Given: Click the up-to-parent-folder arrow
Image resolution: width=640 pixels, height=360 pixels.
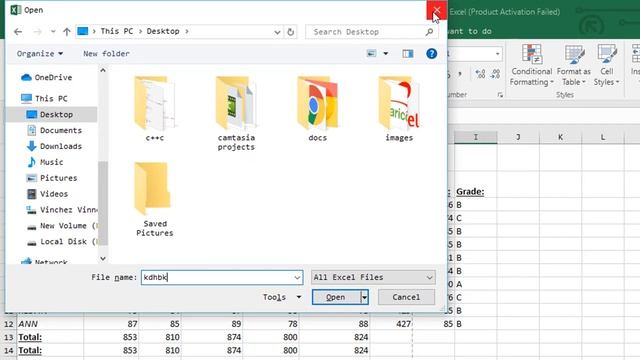Looking at the screenshot, I should pyautogui.click(x=67, y=32).
